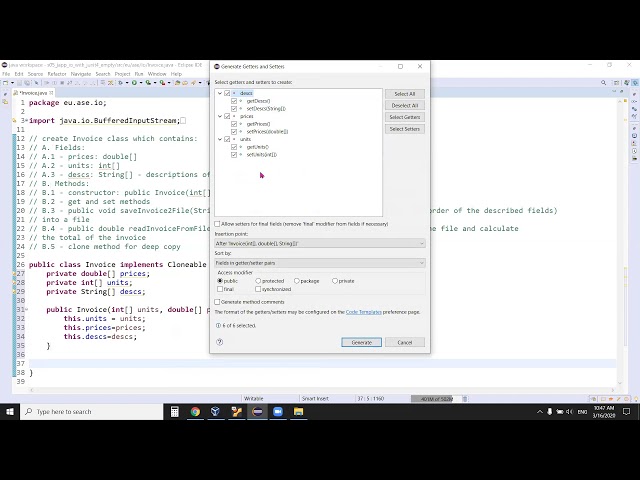Screen dimensions: 640x480
Task: Click the Open Perspective icon
Action: point(616,83)
